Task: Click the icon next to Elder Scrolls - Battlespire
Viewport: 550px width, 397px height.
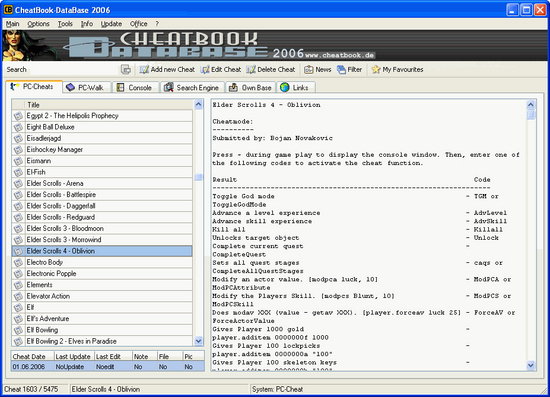Action: point(18,195)
